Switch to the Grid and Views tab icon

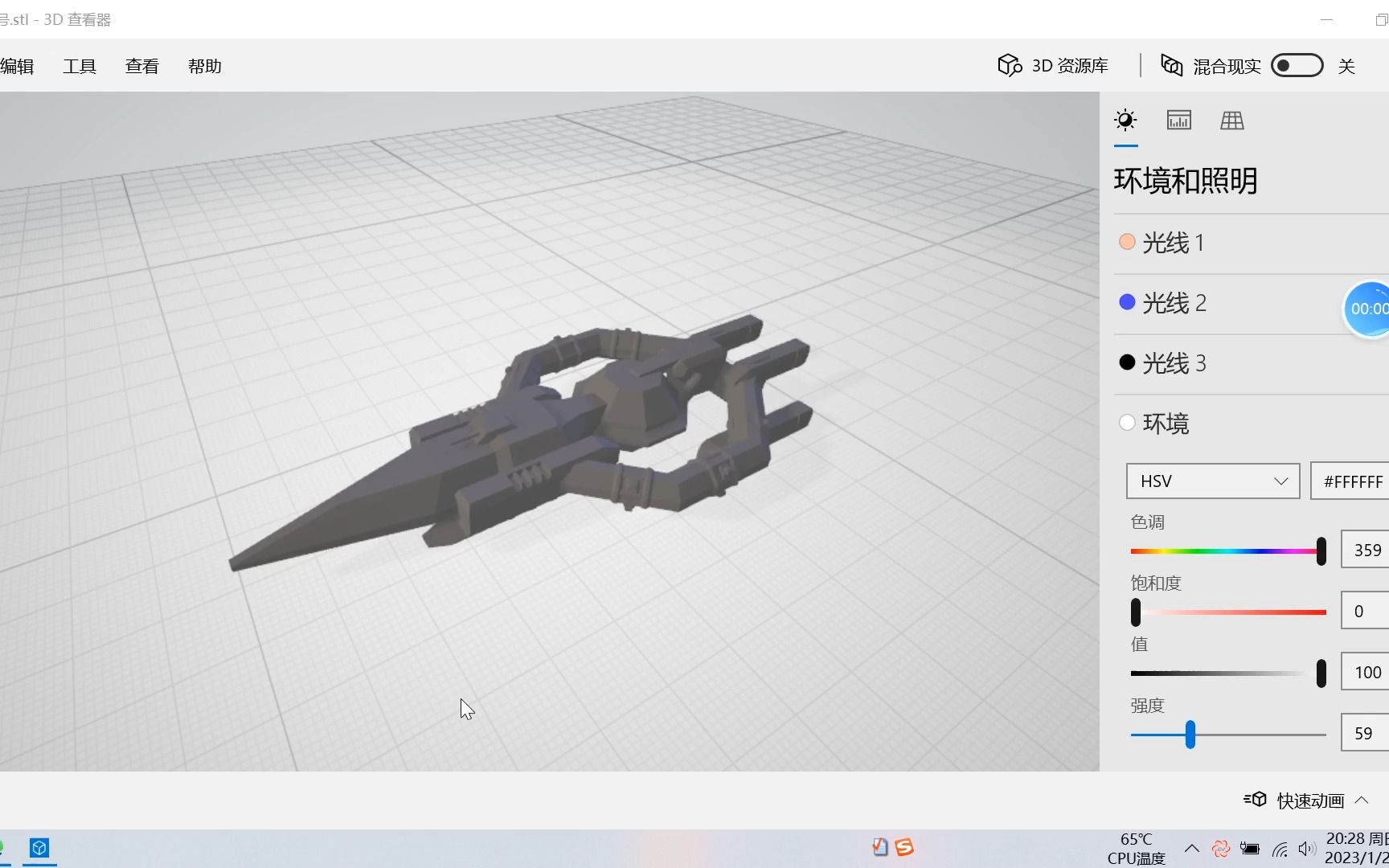(x=1232, y=121)
